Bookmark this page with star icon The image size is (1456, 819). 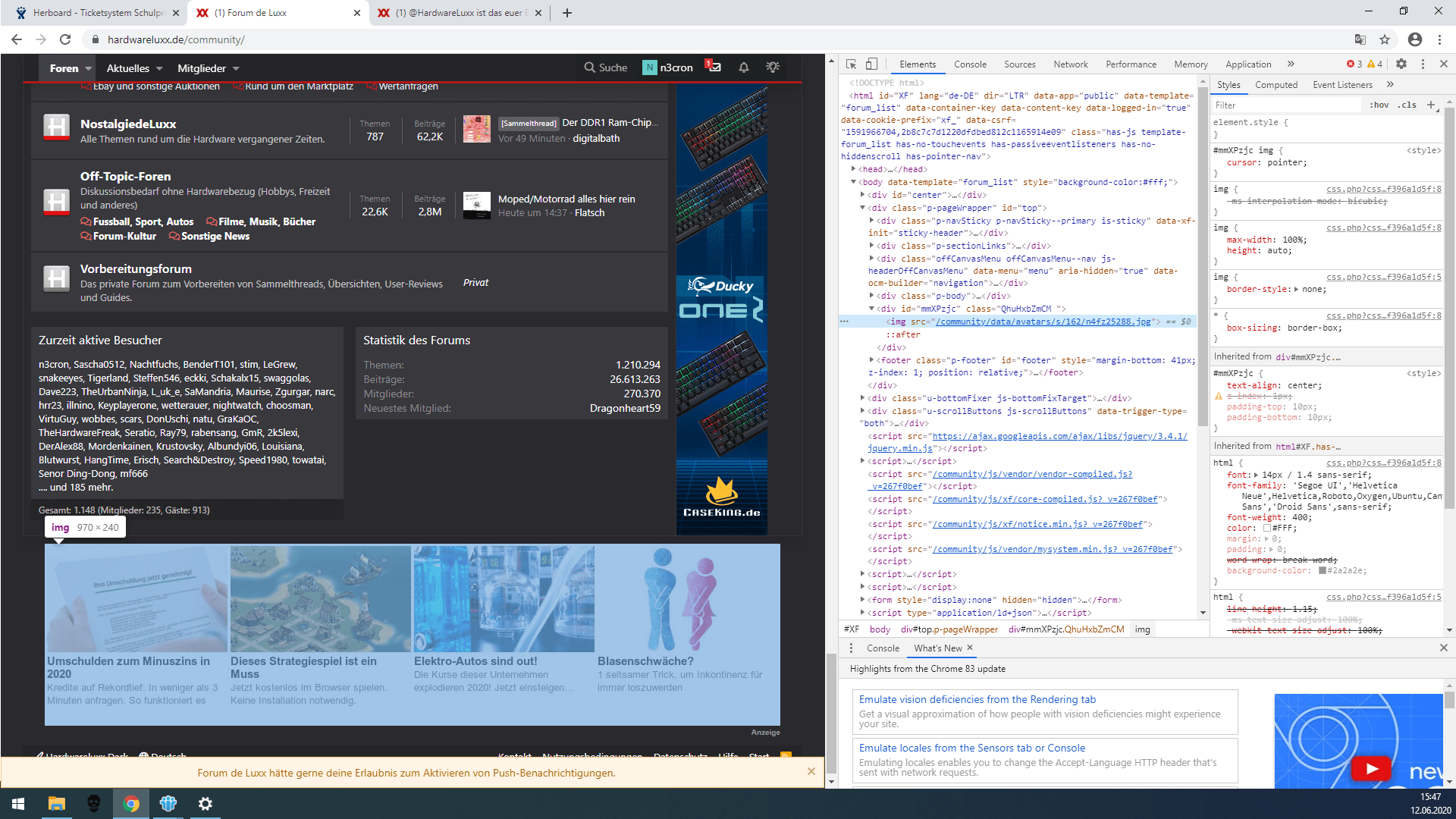[x=1385, y=39]
